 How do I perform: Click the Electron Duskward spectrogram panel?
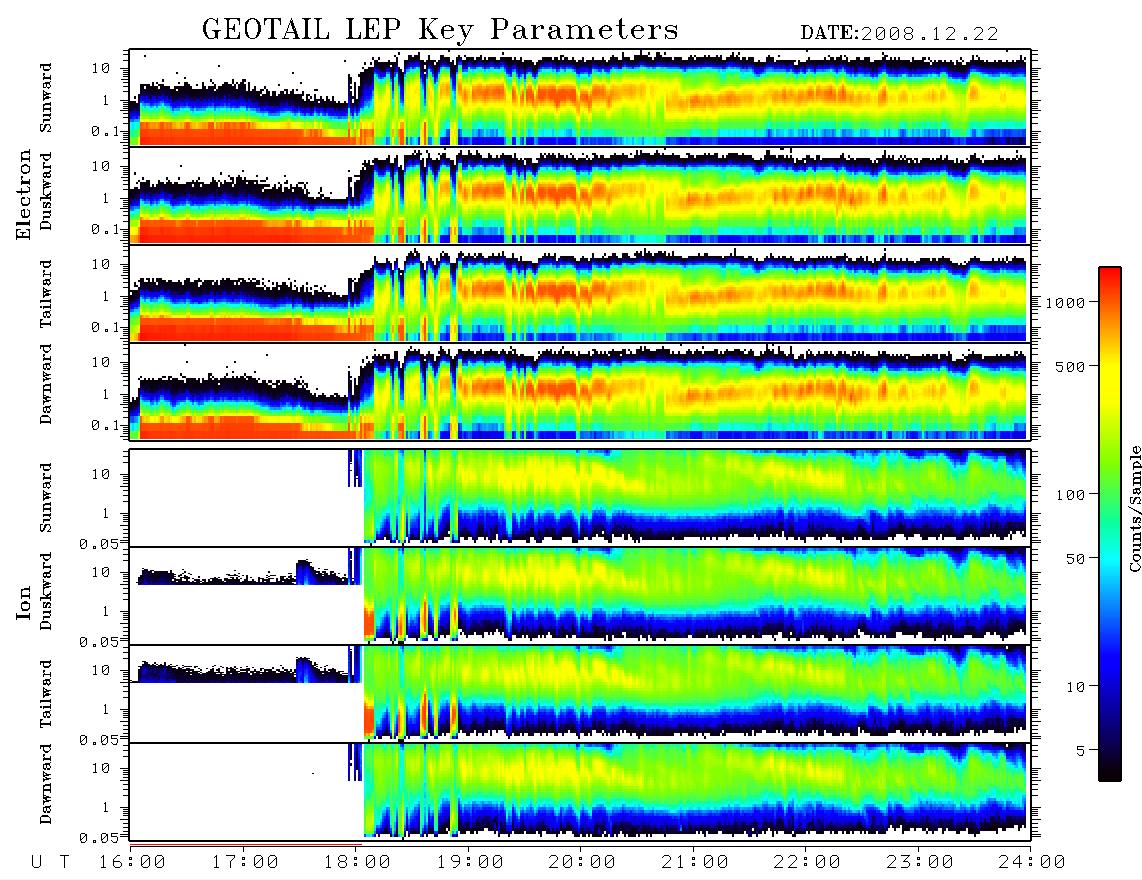pos(580,196)
